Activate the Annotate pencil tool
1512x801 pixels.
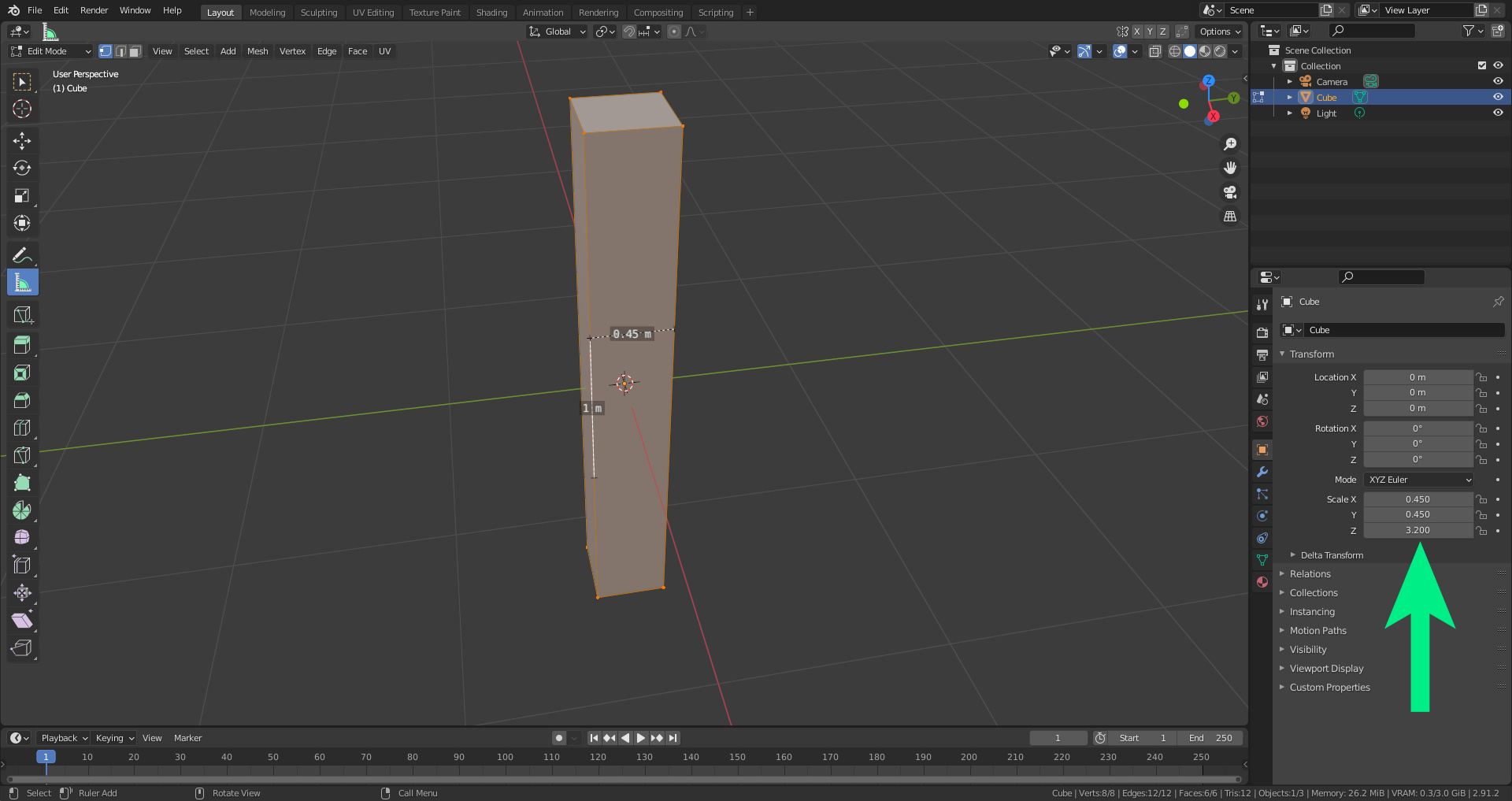pyautogui.click(x=22, y=255)
